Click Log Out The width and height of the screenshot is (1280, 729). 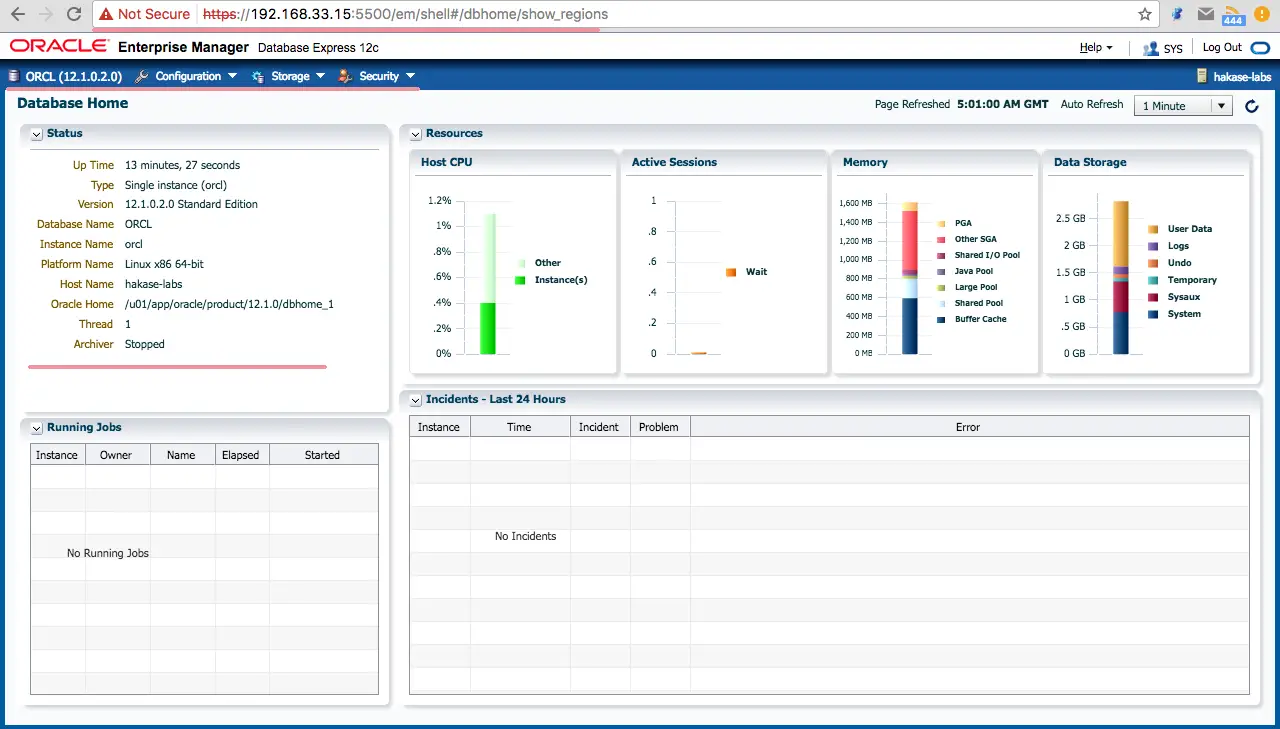[x=1222, y=47]
